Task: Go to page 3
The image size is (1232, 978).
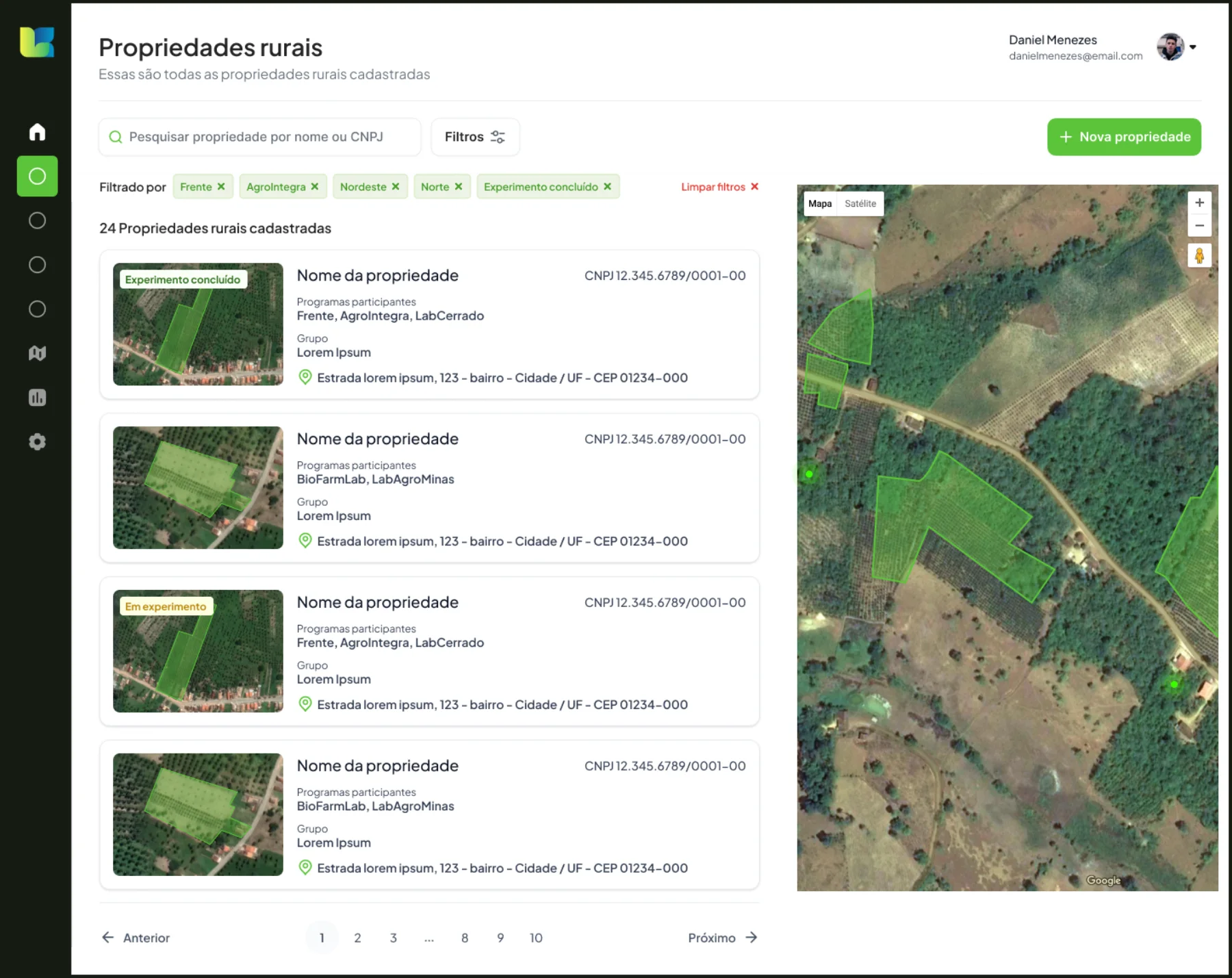Action: point(394,938)
